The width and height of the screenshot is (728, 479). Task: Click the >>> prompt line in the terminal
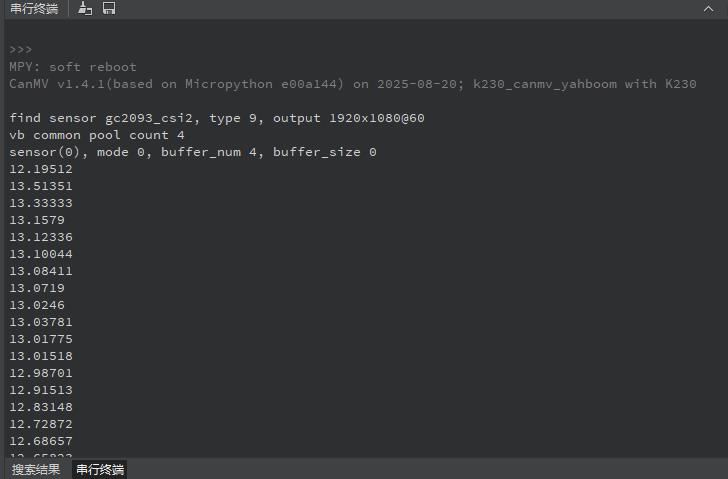click(21, 50)
